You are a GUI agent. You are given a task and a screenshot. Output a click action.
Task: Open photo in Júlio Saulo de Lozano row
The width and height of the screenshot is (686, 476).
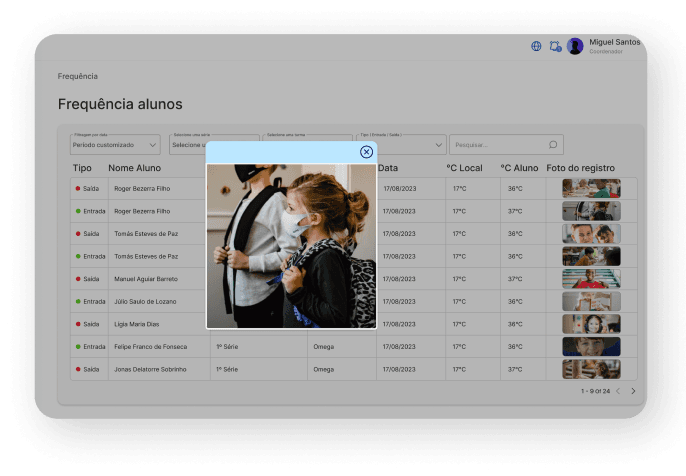coord(591,301)
